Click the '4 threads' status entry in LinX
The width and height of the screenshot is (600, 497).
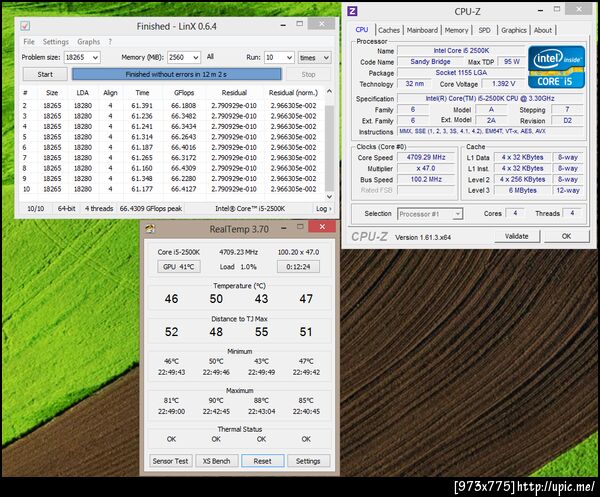pyautogui.click(x=99, y=209)
